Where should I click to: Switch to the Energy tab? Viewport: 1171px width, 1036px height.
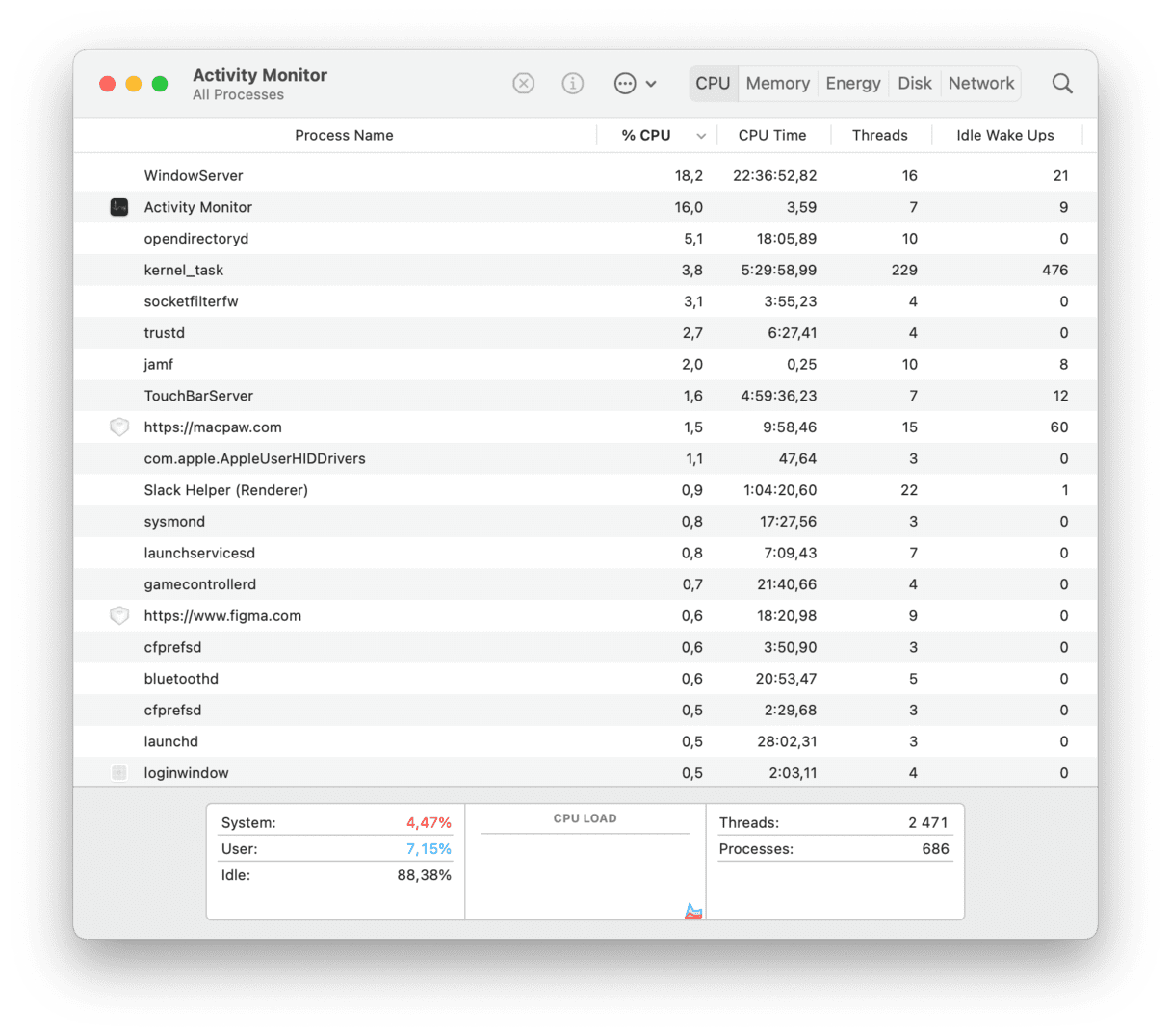tap(853, 84)
